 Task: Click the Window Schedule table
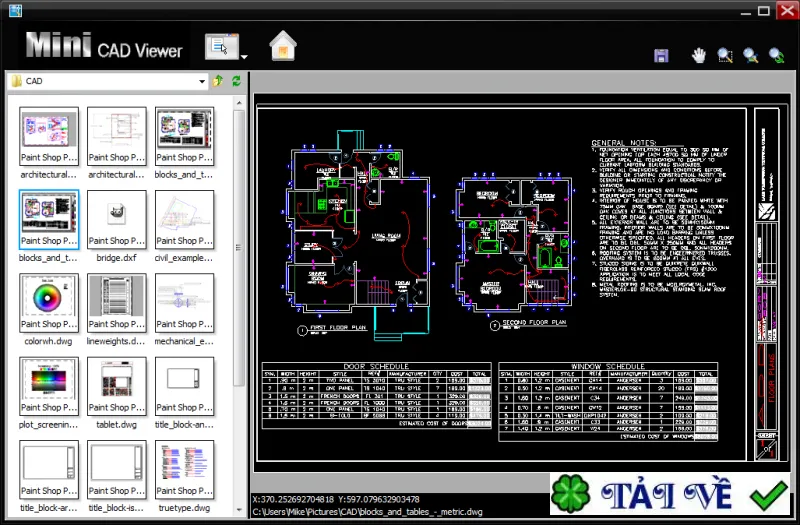(x=608, y=402)
